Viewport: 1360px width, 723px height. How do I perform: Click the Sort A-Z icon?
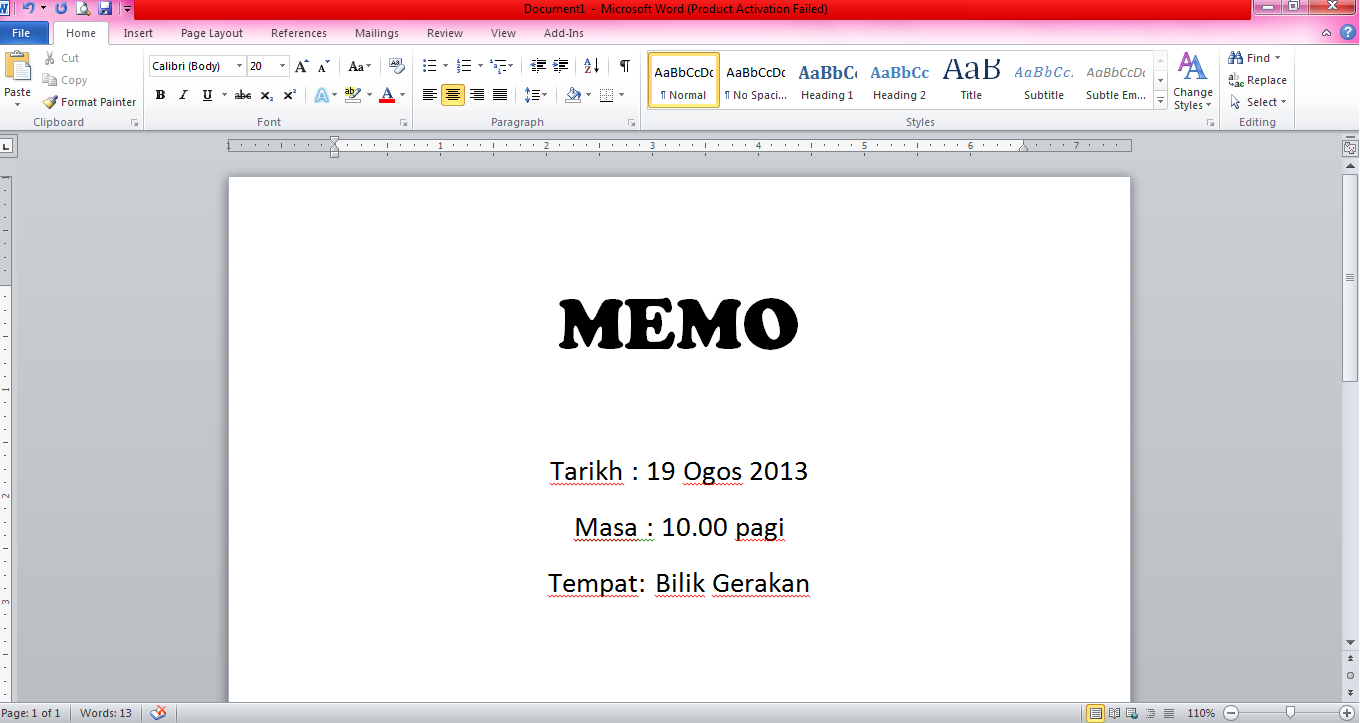click(591, 66)
